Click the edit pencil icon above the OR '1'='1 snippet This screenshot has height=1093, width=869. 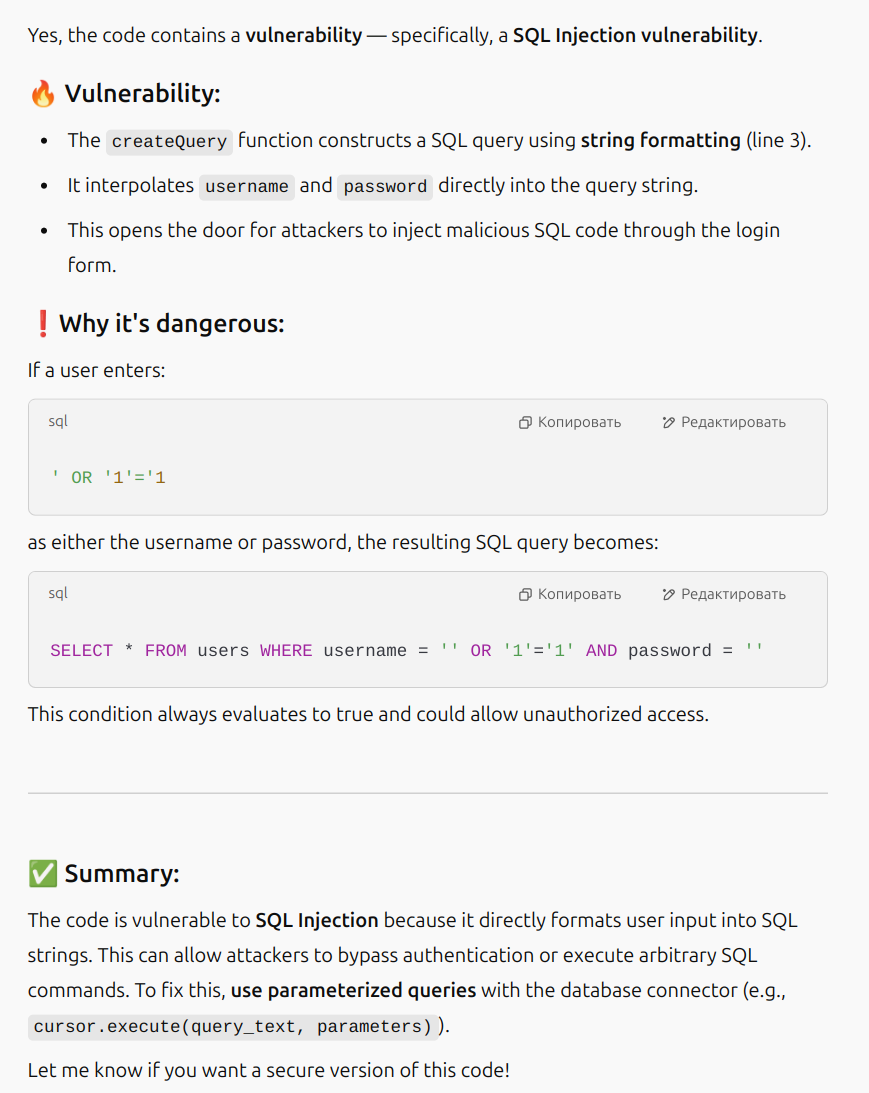(668, 423)
